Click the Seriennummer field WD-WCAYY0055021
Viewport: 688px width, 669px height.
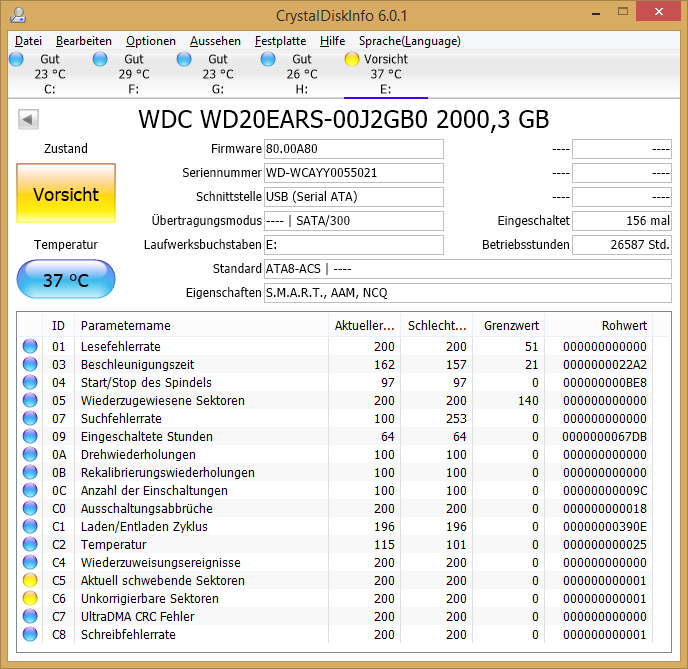click(354, 172)
